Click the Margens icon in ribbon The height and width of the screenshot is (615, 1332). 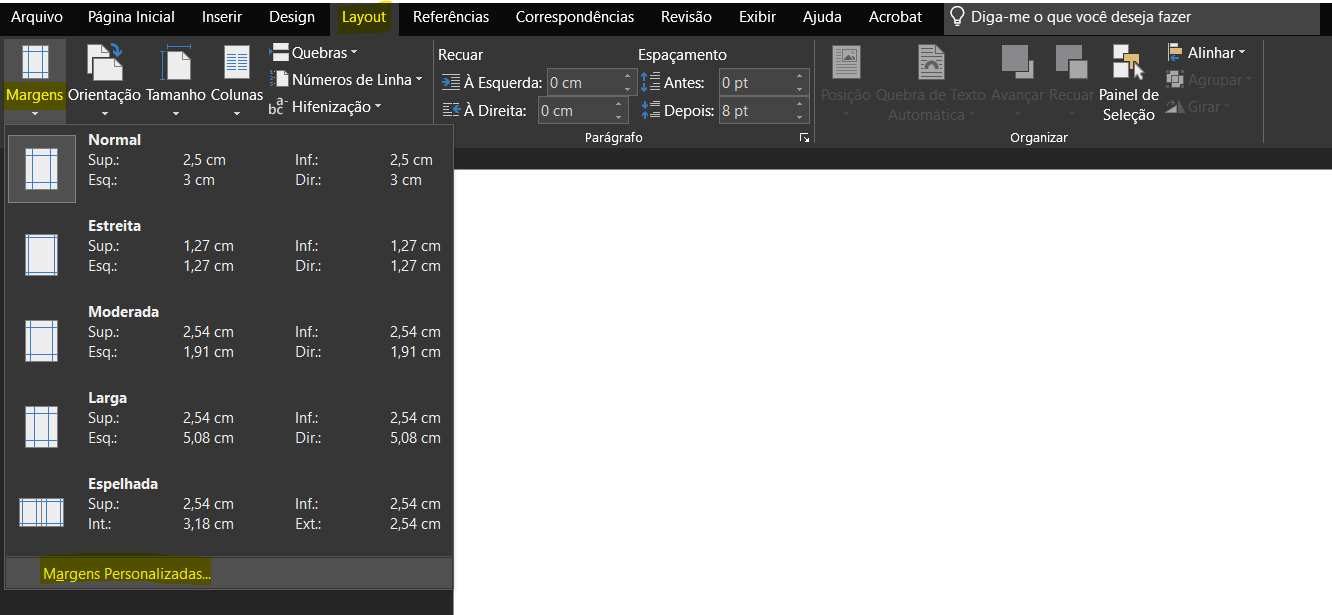[x=35, y=64]
